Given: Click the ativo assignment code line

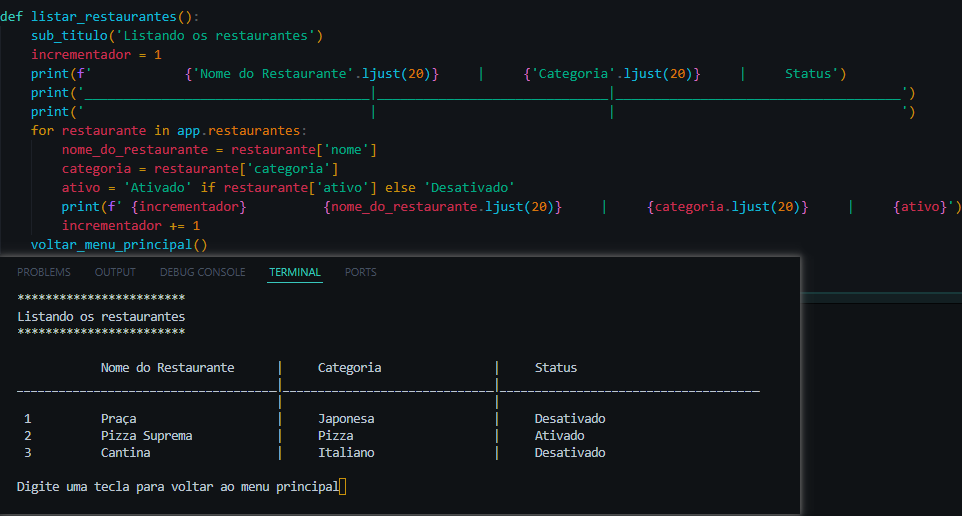Looking at the screenshot, I should click(288, 188).
